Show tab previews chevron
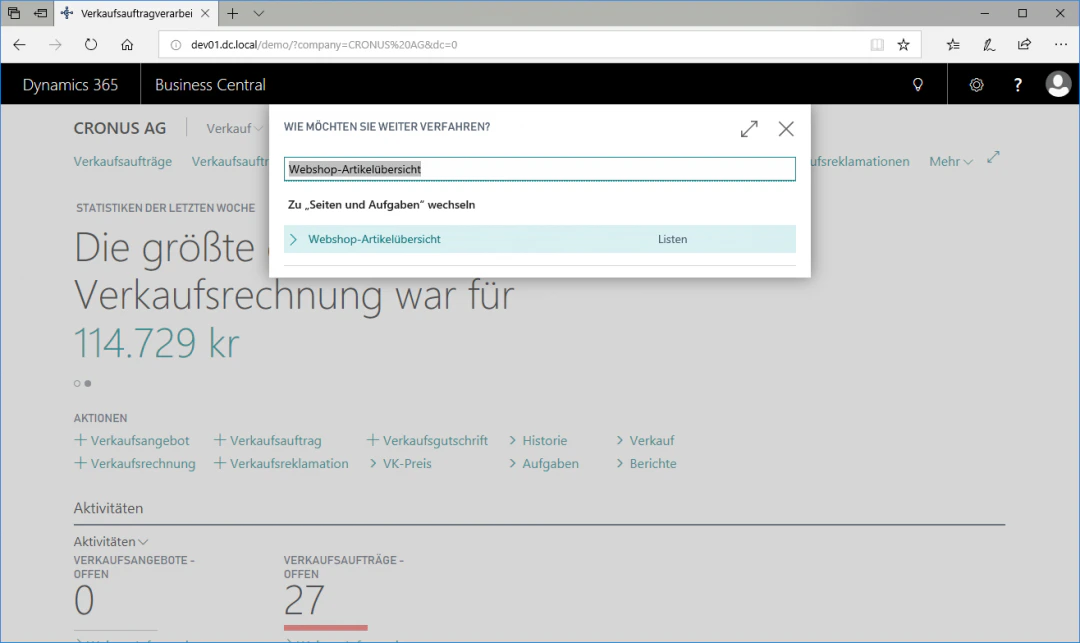The height and width of the screenshot is (643, 1080). (258, 13)
